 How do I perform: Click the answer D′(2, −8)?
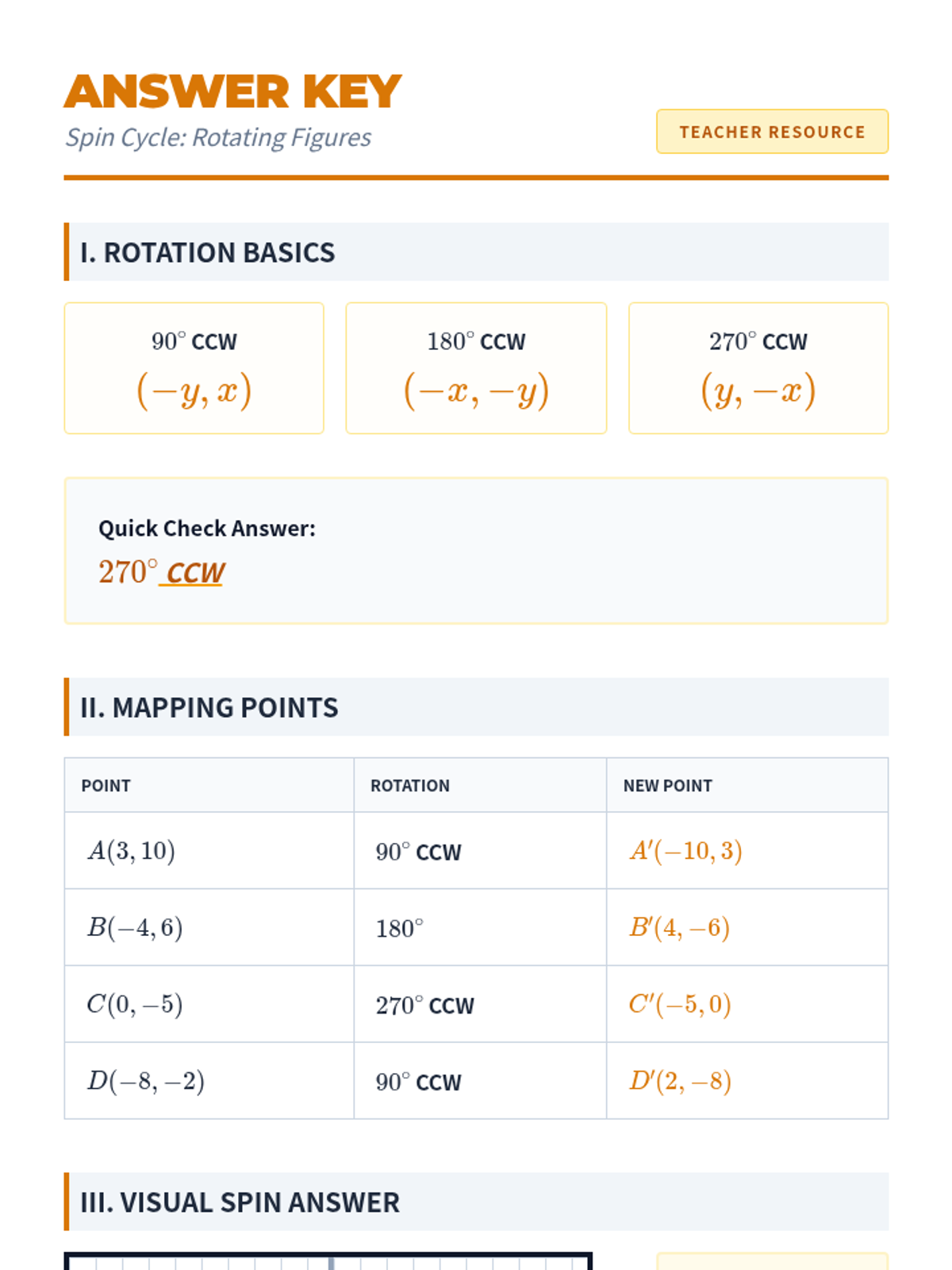click(681, 1081)
